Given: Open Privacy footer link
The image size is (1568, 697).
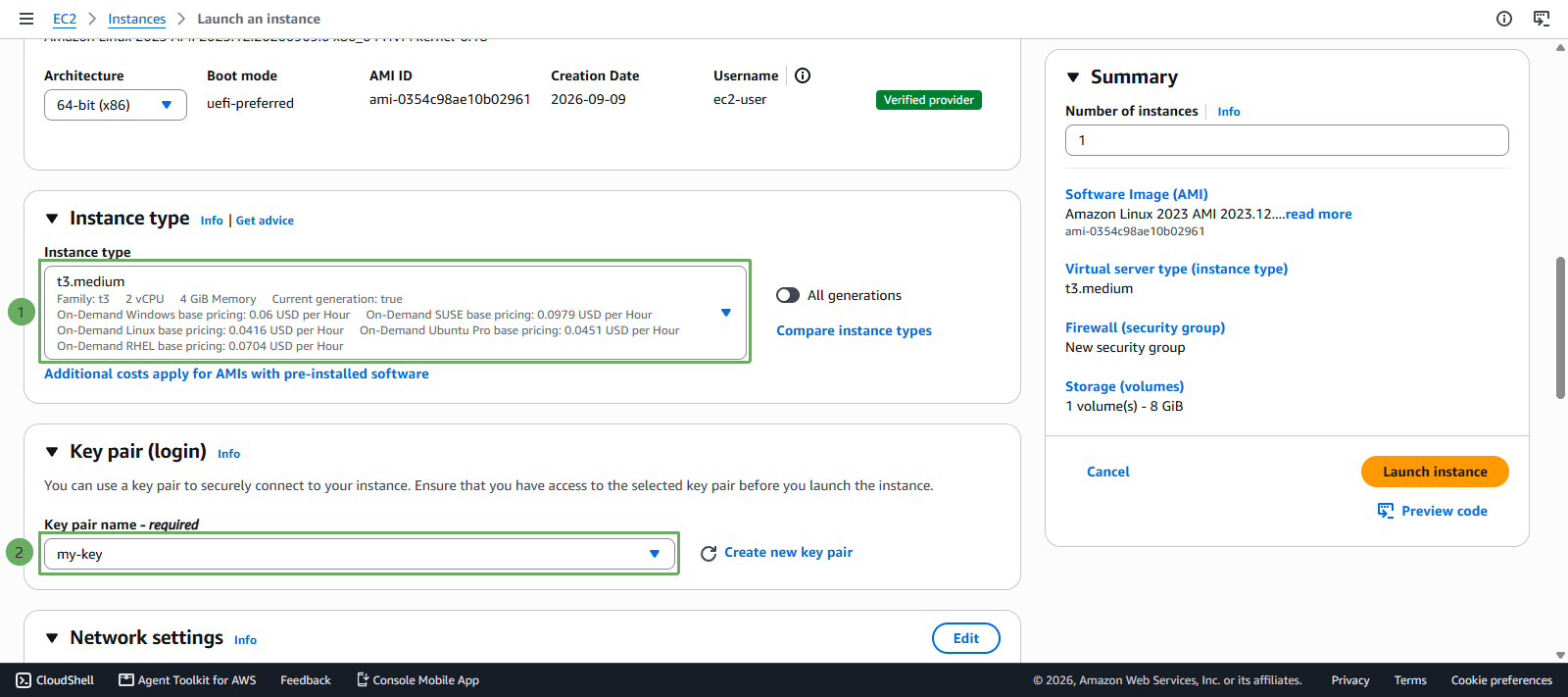Looking at the screenshot, I should click(1349, 680).
